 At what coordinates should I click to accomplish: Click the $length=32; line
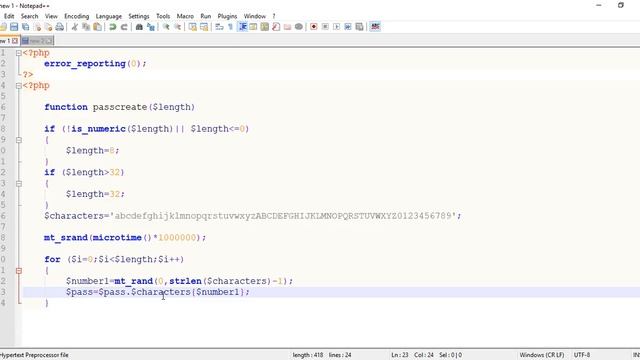pyautogui.click(x=95, y=194)
